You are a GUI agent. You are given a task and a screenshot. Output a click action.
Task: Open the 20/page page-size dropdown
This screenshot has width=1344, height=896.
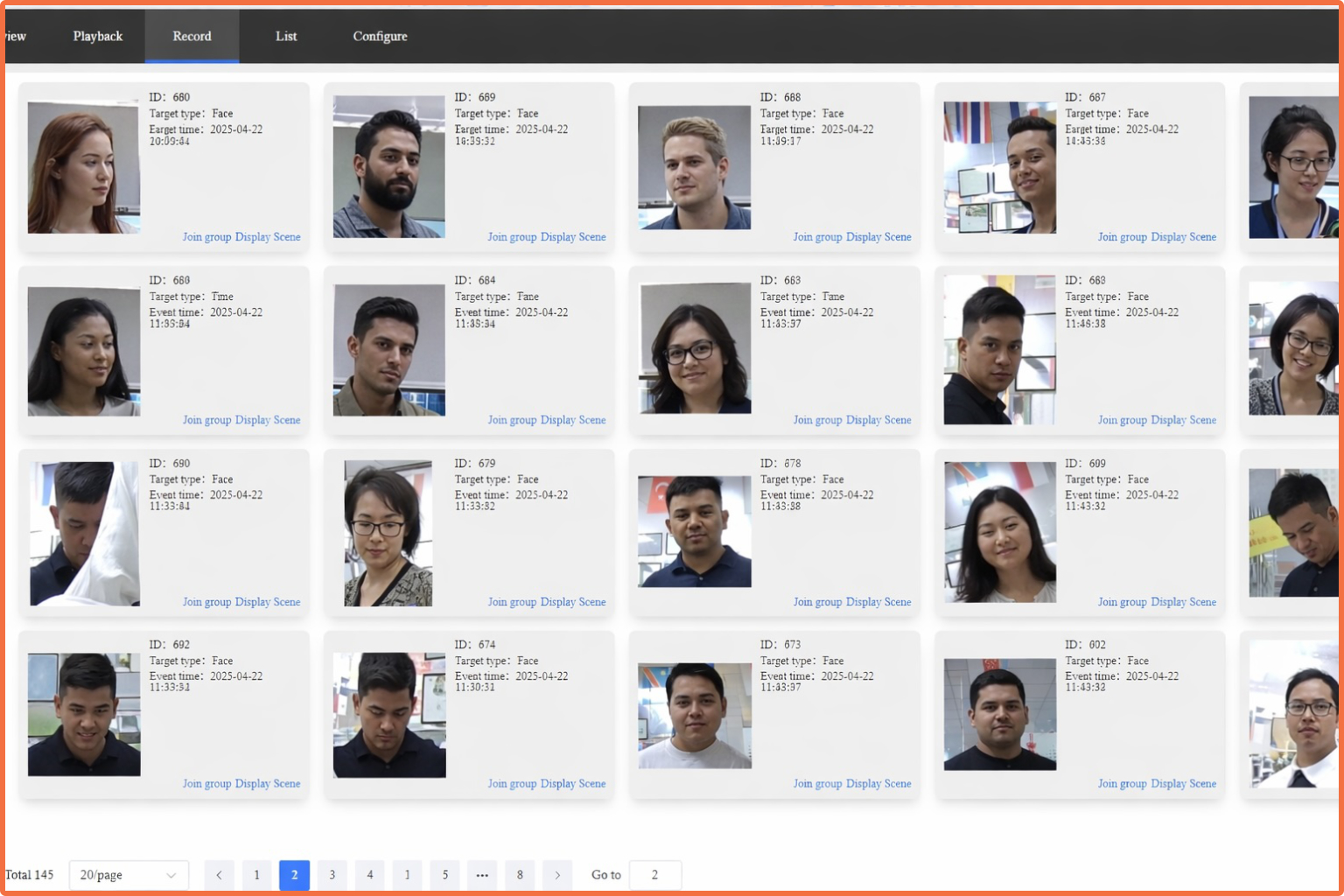click(x=128, y=875)
